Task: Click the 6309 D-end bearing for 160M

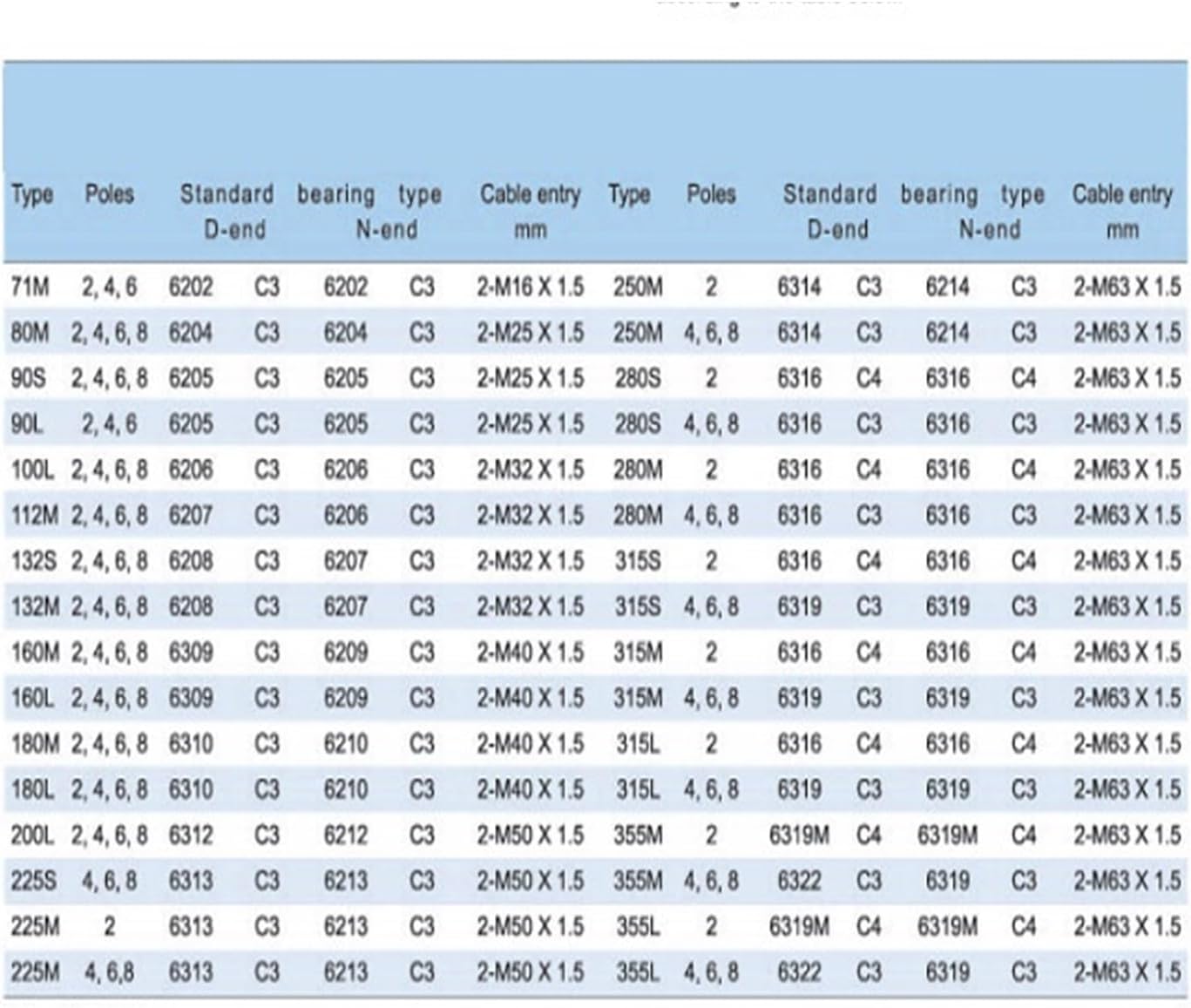Action: point(191,652)
